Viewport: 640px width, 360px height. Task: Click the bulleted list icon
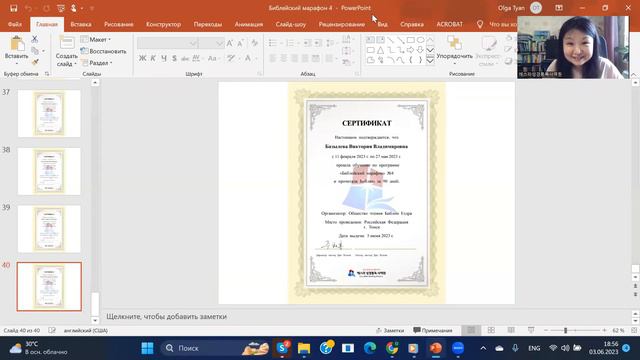(273, 43)
